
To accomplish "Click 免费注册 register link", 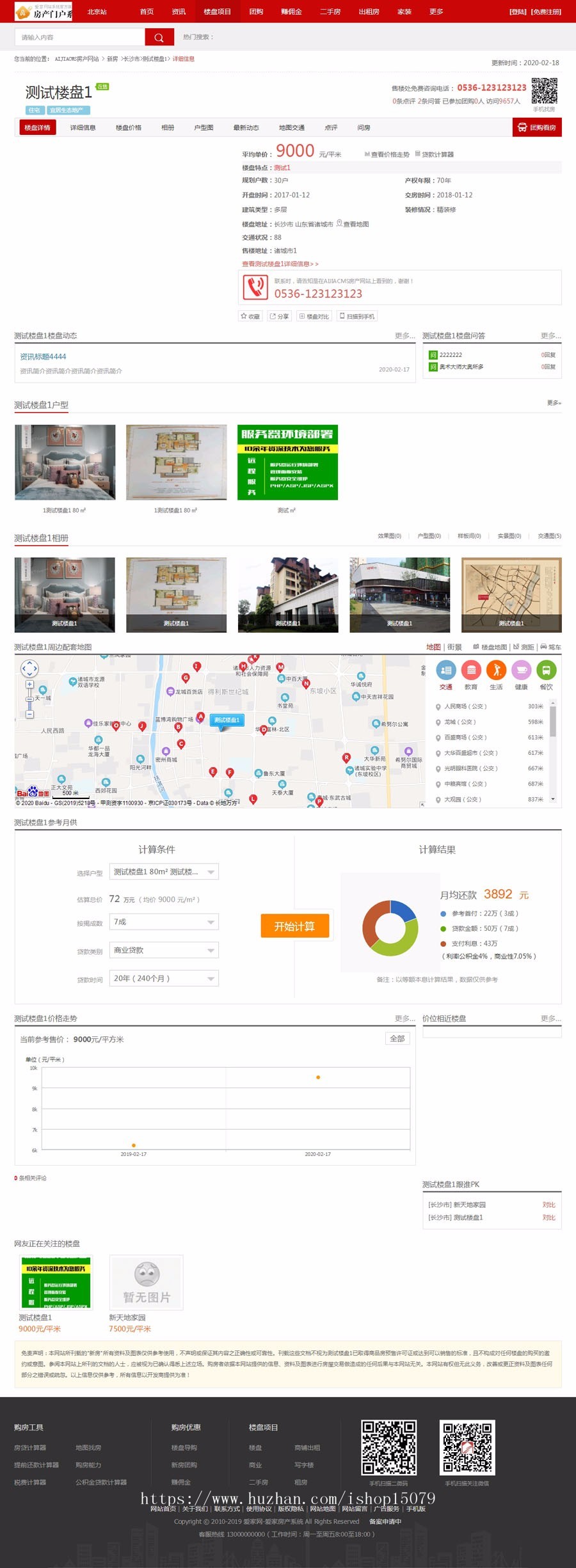I will tap(546, 12).
